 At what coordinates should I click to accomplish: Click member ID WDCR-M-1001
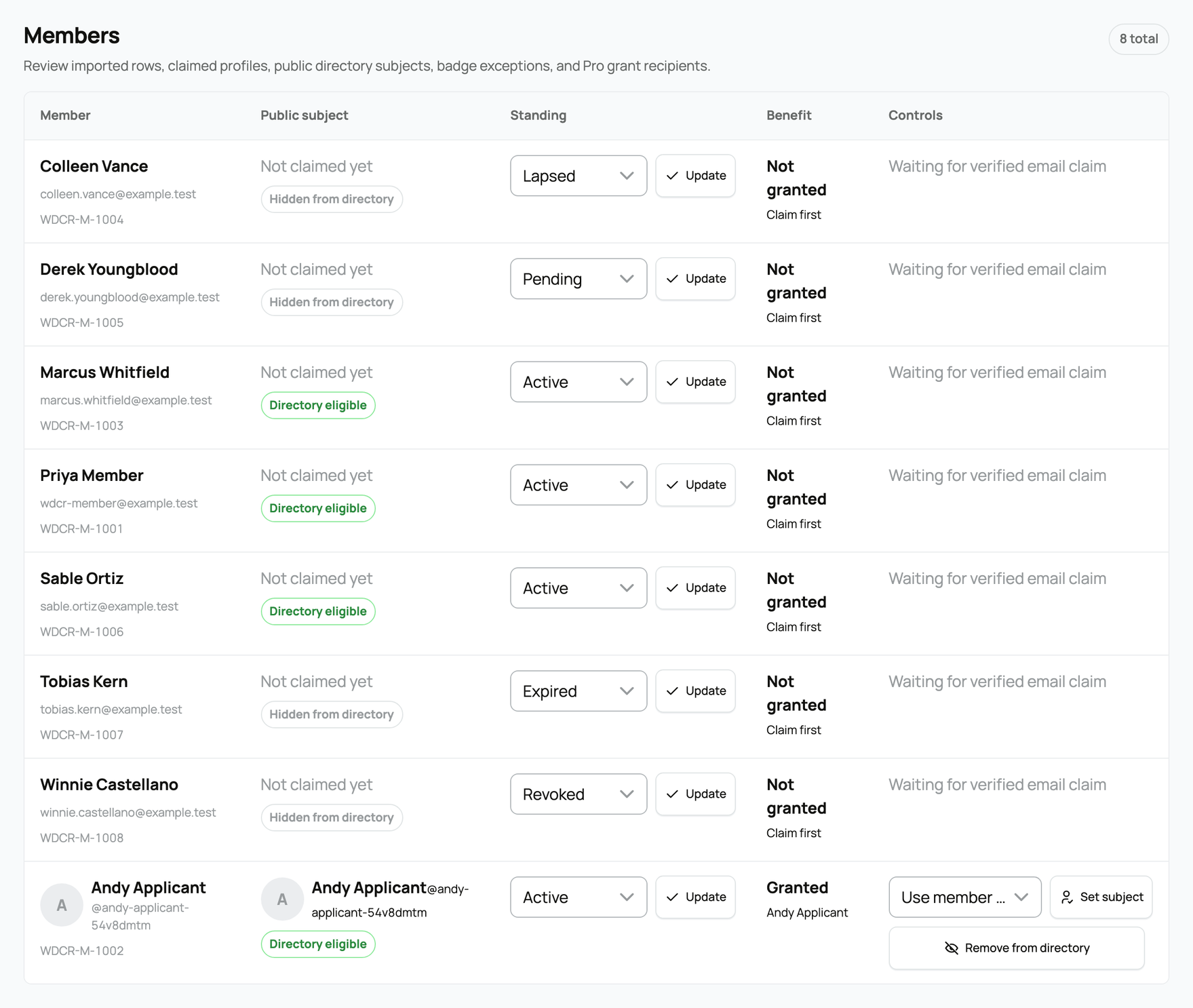(81, 530)
